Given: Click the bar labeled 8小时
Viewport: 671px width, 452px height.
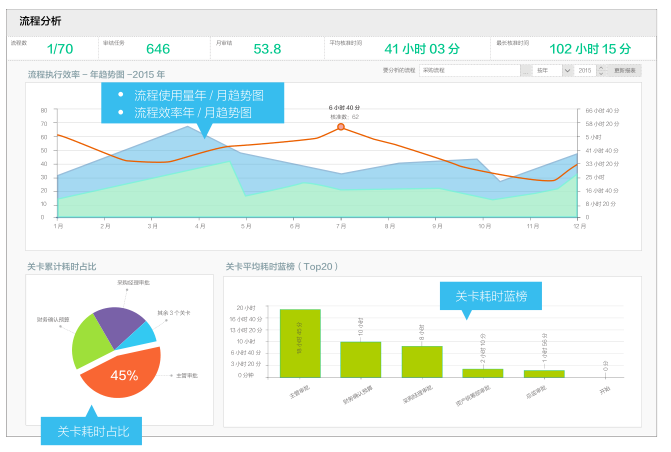Looking at the screenshot, I should (x=422, y=362).
